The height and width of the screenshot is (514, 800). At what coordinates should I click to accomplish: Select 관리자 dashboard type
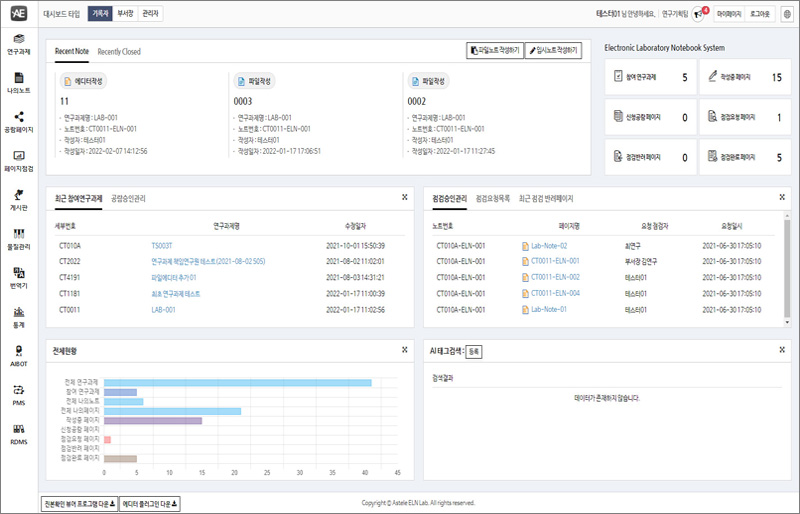click(150, 14)
